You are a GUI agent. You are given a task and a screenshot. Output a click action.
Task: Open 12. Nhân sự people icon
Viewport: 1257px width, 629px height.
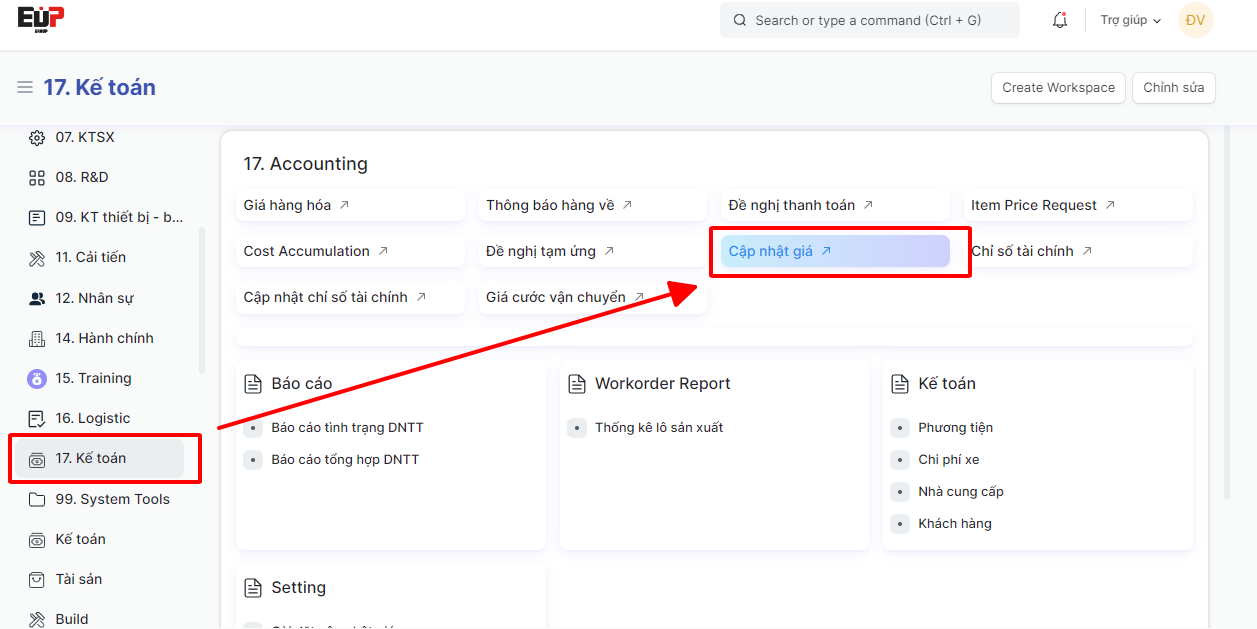point(37,299)
